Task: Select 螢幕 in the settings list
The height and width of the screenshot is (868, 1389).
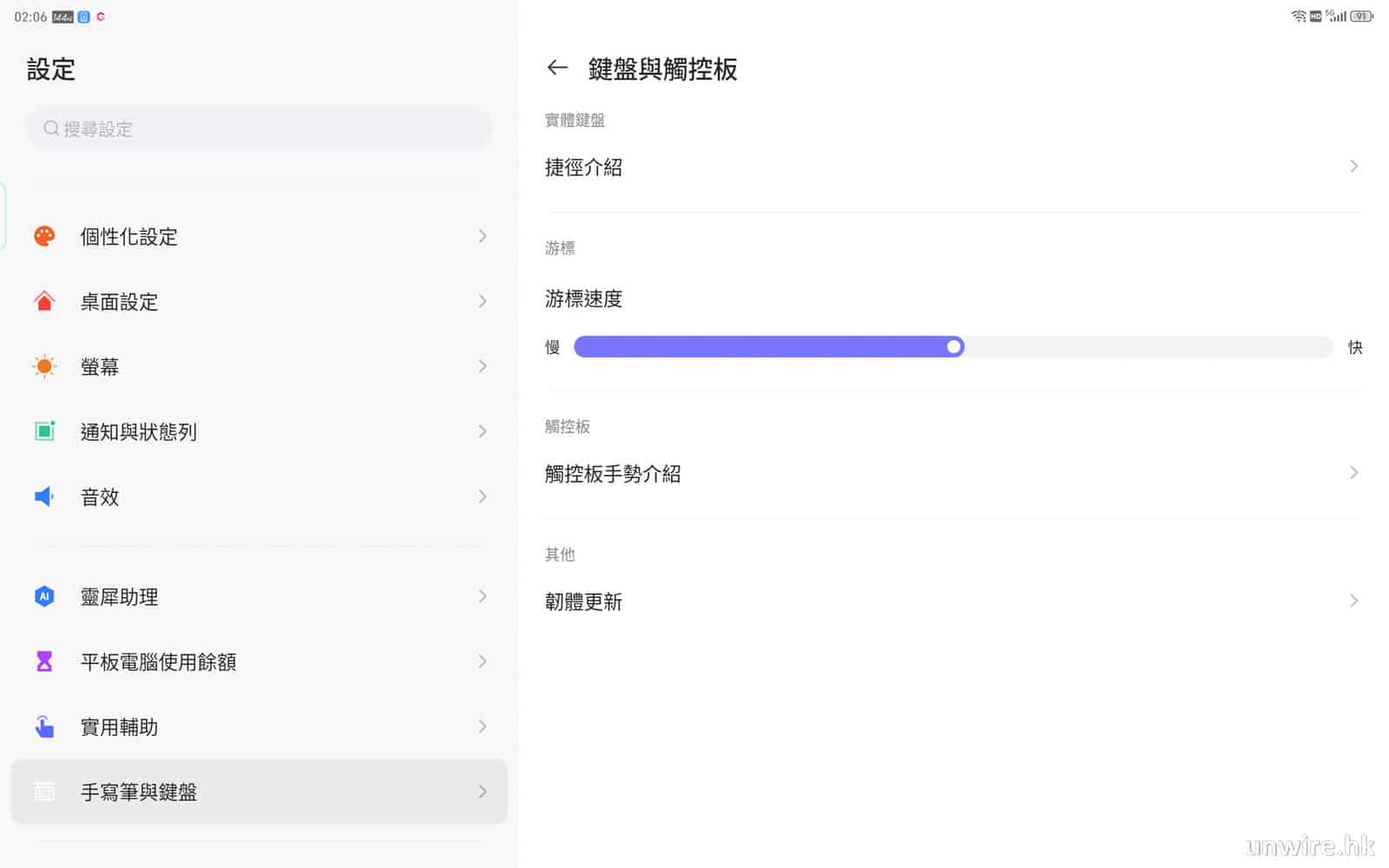Action: point(259,366)
